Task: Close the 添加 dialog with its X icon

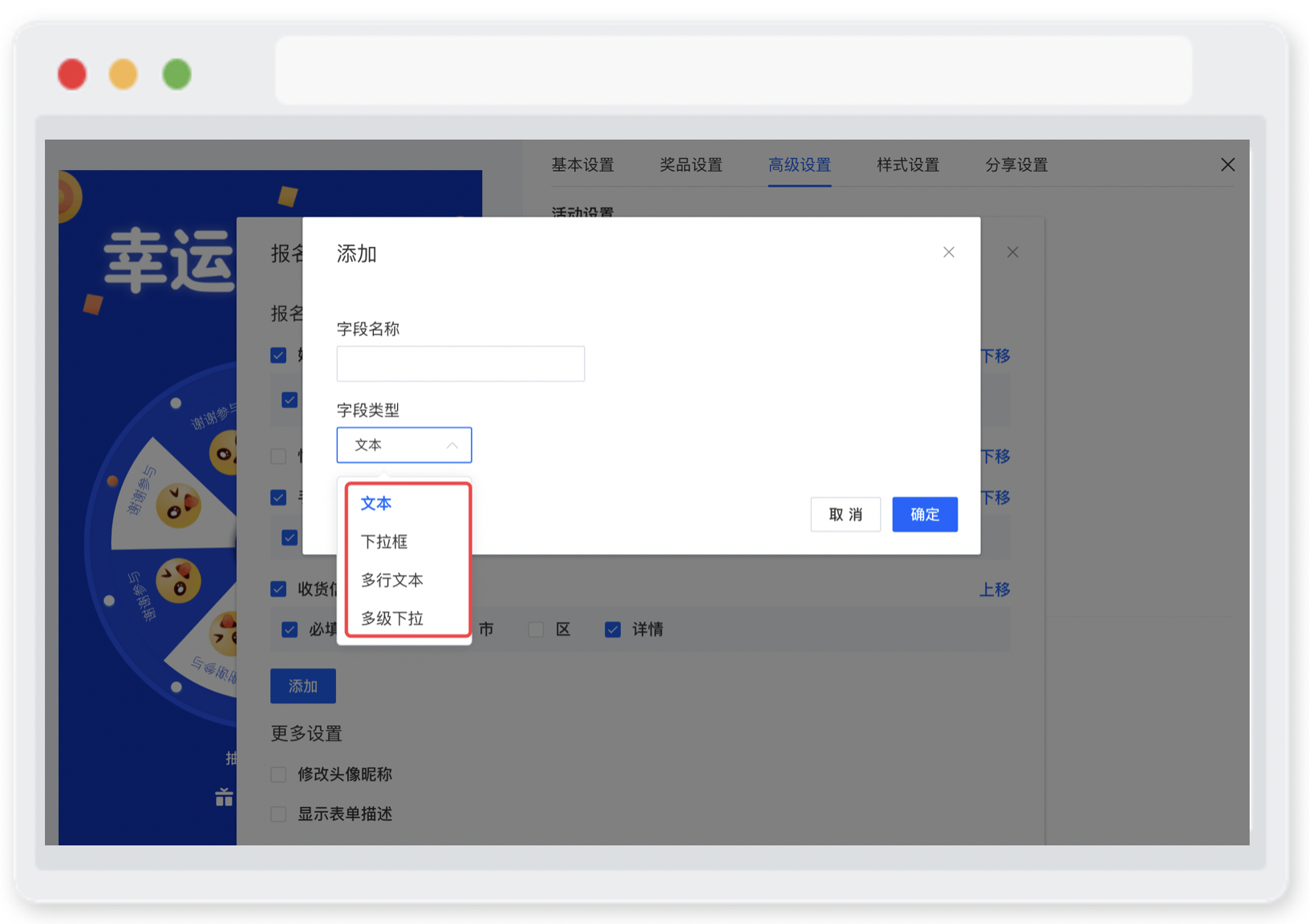Action: 949,253
